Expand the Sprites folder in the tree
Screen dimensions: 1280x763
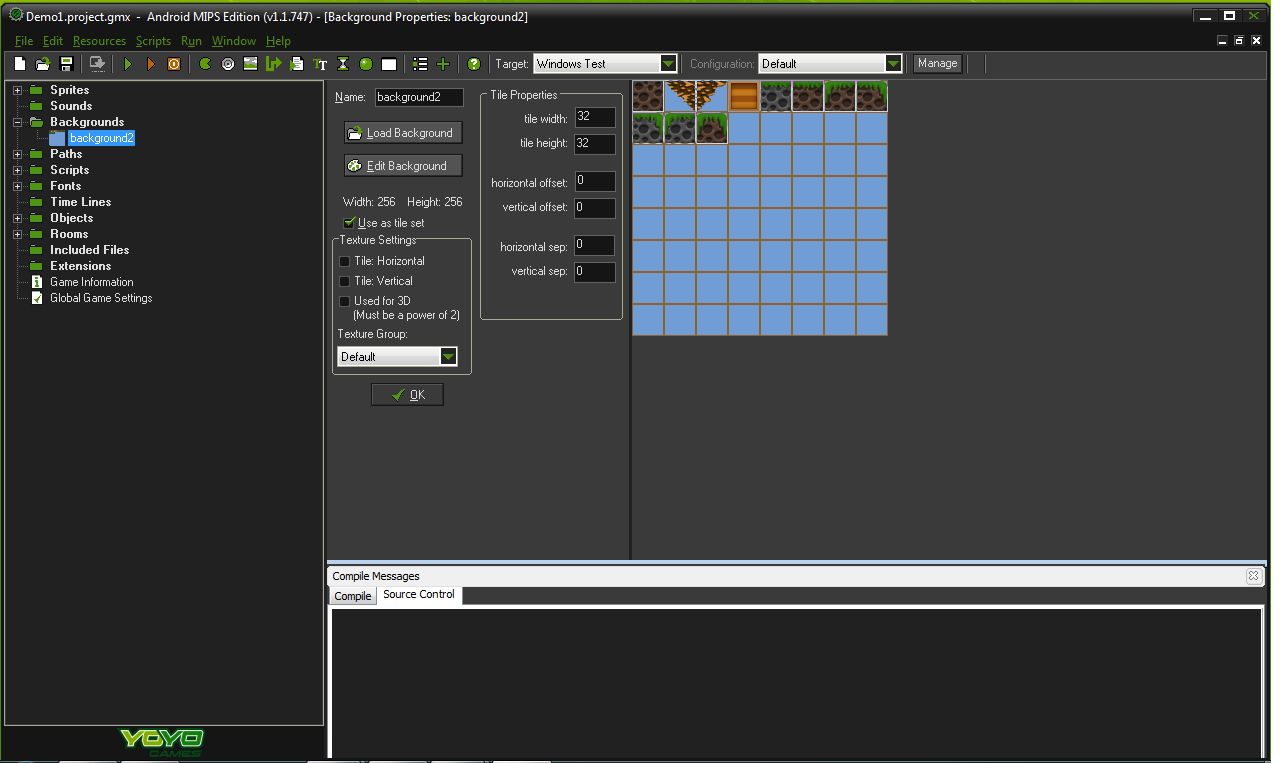17,90
